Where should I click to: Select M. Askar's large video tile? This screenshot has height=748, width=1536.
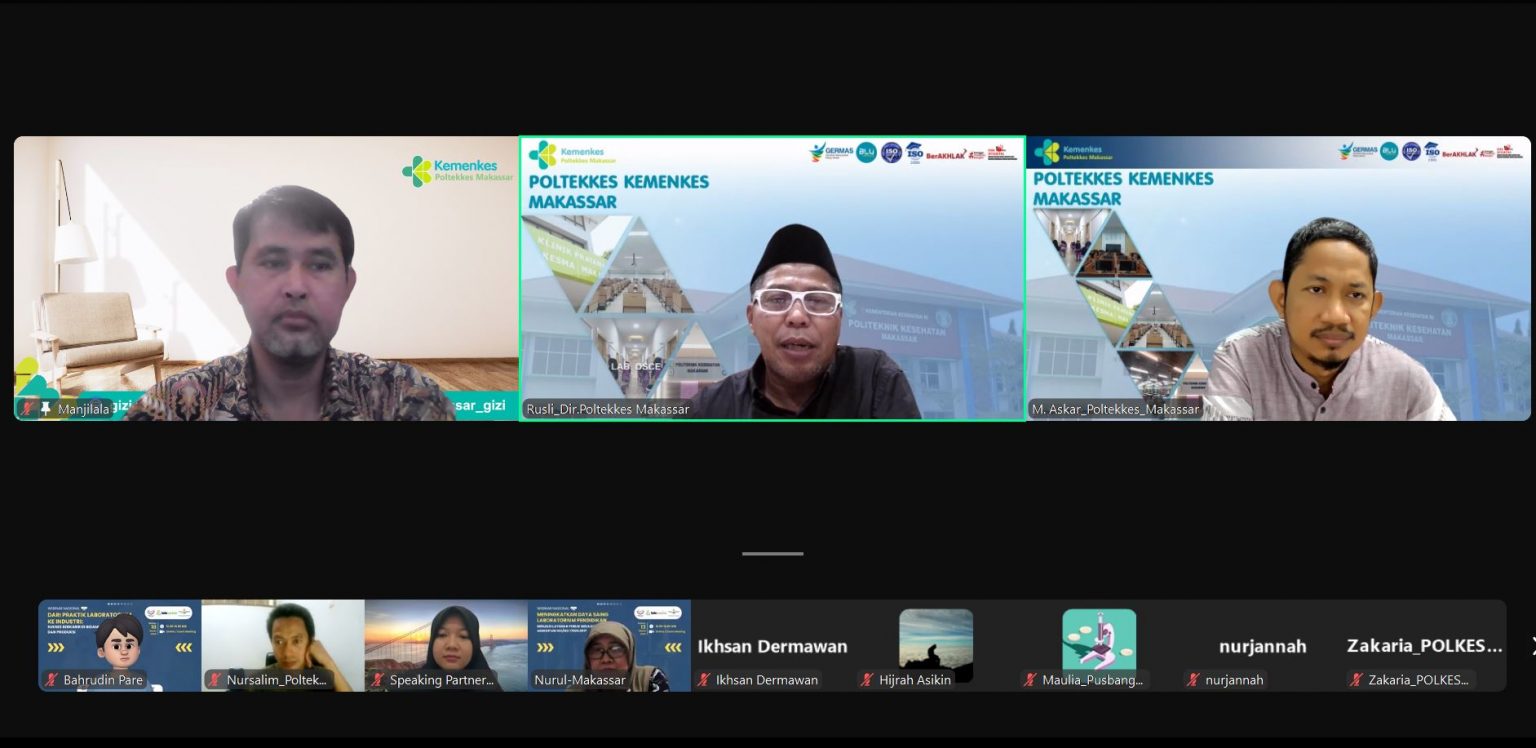tap(1278, 278)
